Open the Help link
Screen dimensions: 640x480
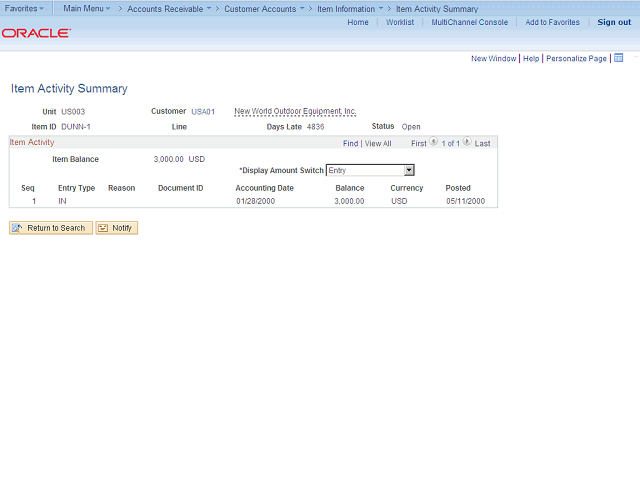[531, 58]
